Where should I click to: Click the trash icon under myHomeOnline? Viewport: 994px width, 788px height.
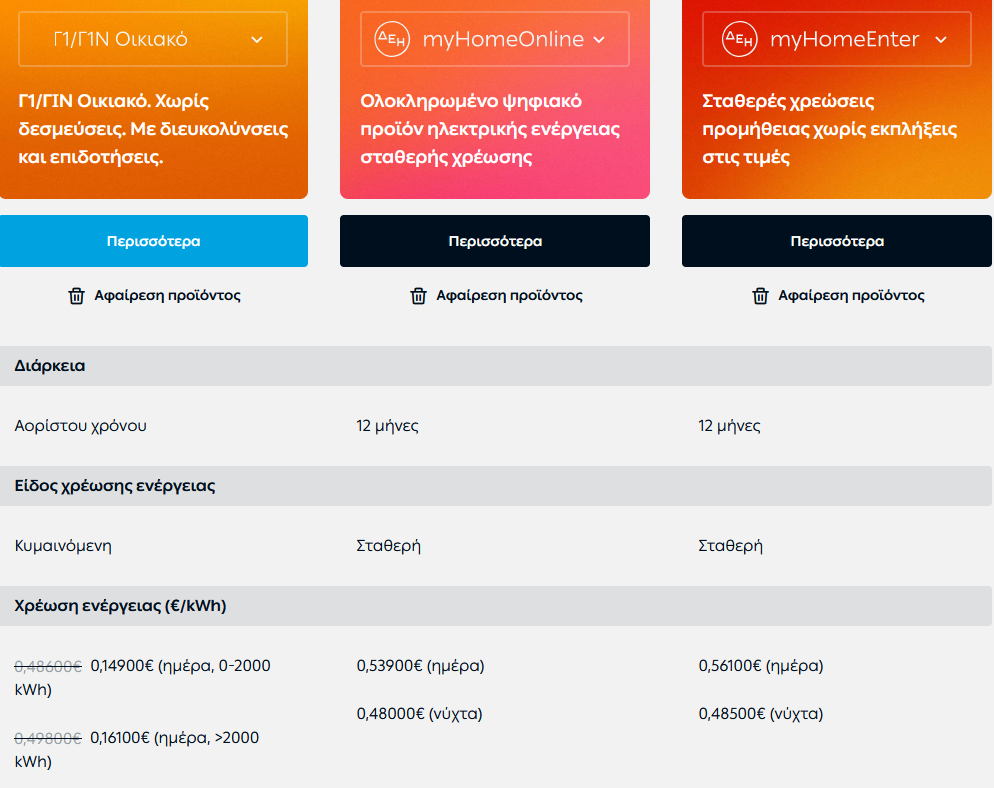click(418, 296)
